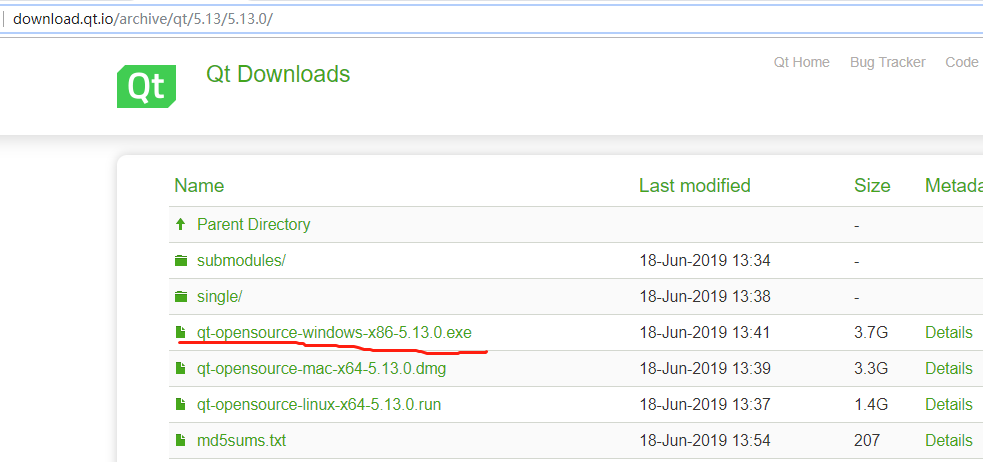This screenshot has height=462, width=983.
Task: Sort listing by Name column
Action: pyautogui.click(x=199, y=186)
